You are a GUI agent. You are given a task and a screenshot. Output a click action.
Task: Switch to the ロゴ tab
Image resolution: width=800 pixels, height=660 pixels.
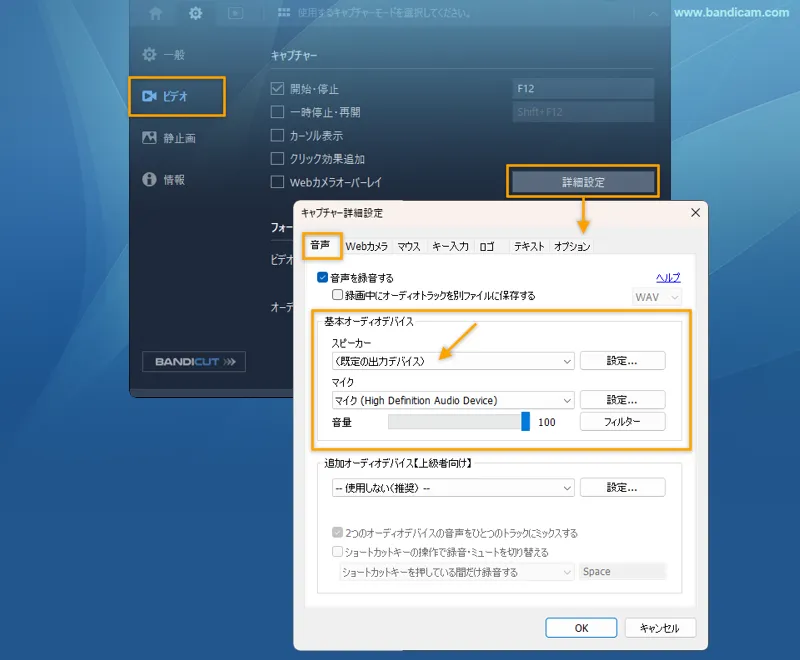[x=487, y=246]
